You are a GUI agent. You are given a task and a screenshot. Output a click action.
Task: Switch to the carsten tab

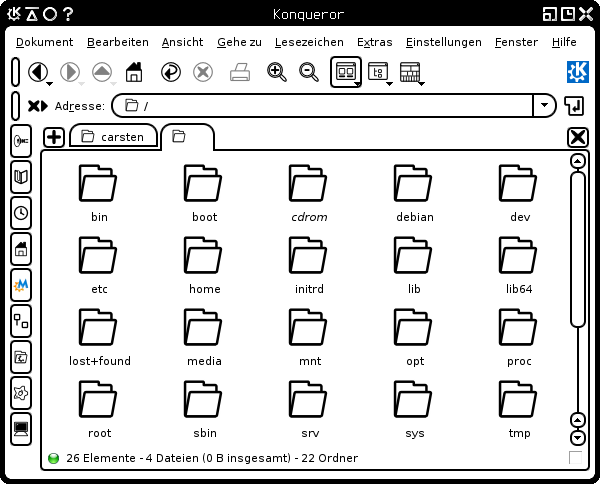[x=114, y=136]
